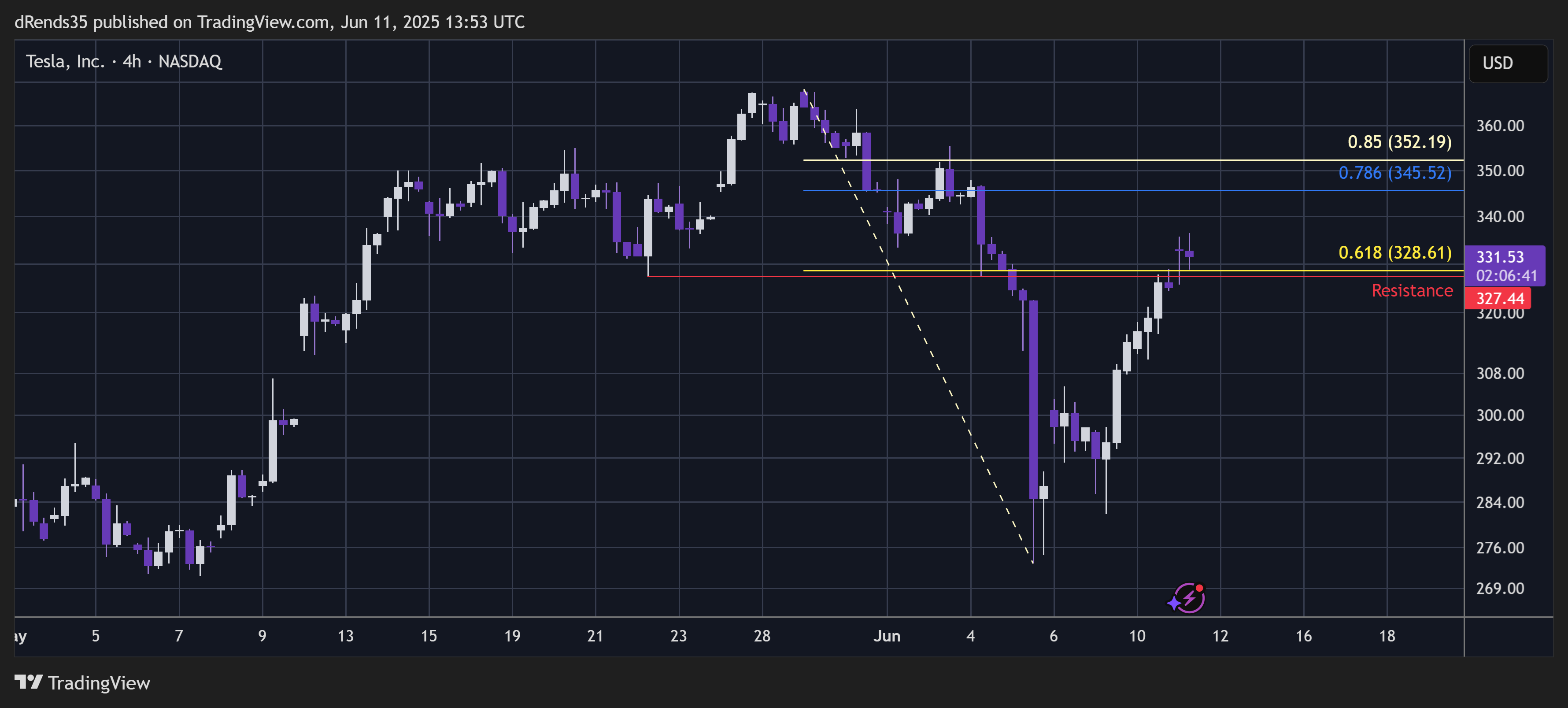The width and height of the screenshot is (1568, 708).
Task: Click the 10 date on time axis
Action: [x=1137, y=636]
